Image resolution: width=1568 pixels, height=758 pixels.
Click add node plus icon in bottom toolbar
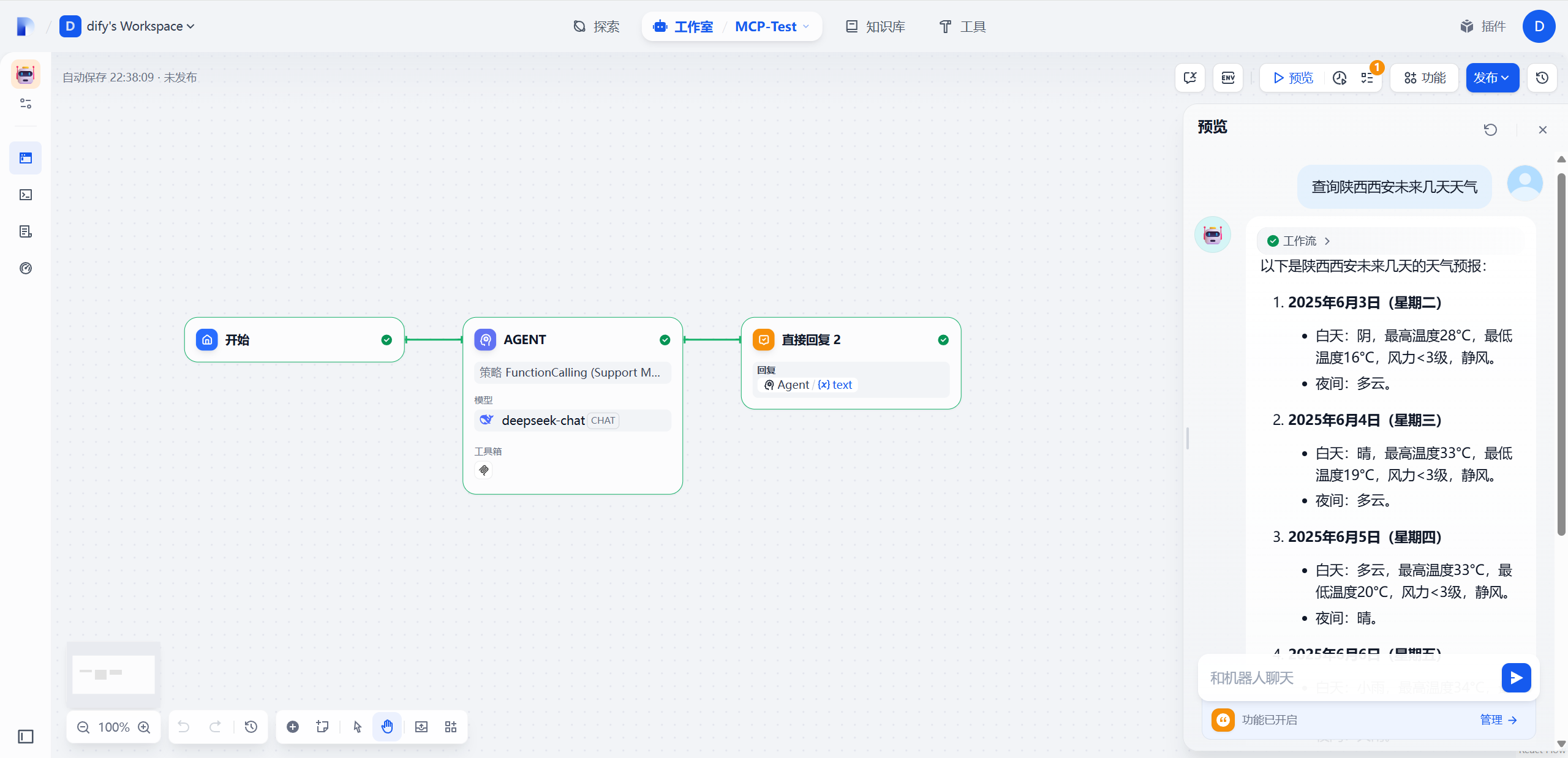[293, 727]
